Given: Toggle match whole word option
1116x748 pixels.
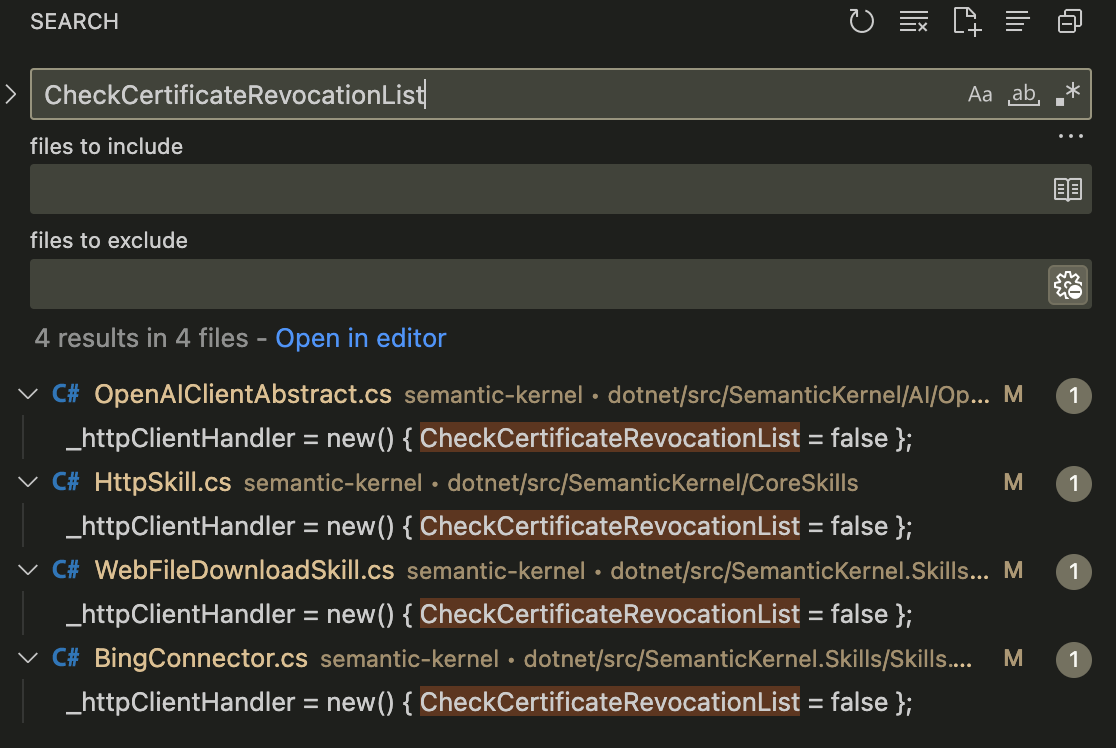Looking at the screenshot, I should point(1023,94).
